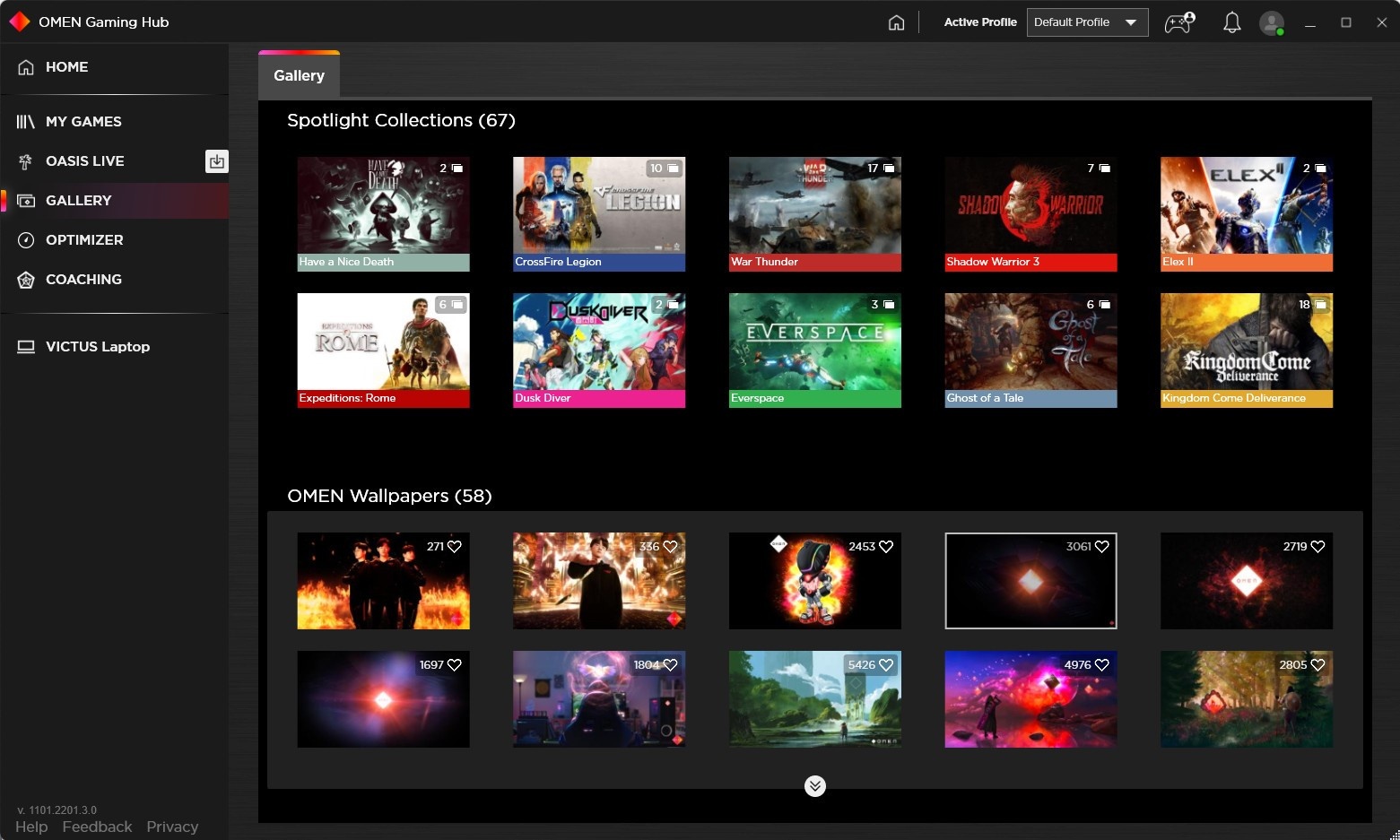Open the Kingdom Come Deliverance collection

1246,350
